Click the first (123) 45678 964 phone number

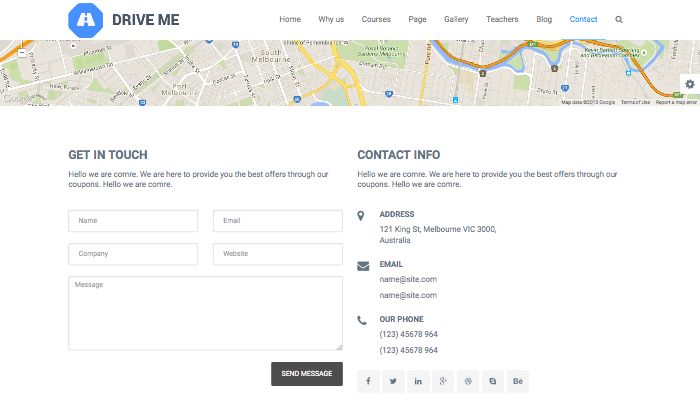point(408,334)
